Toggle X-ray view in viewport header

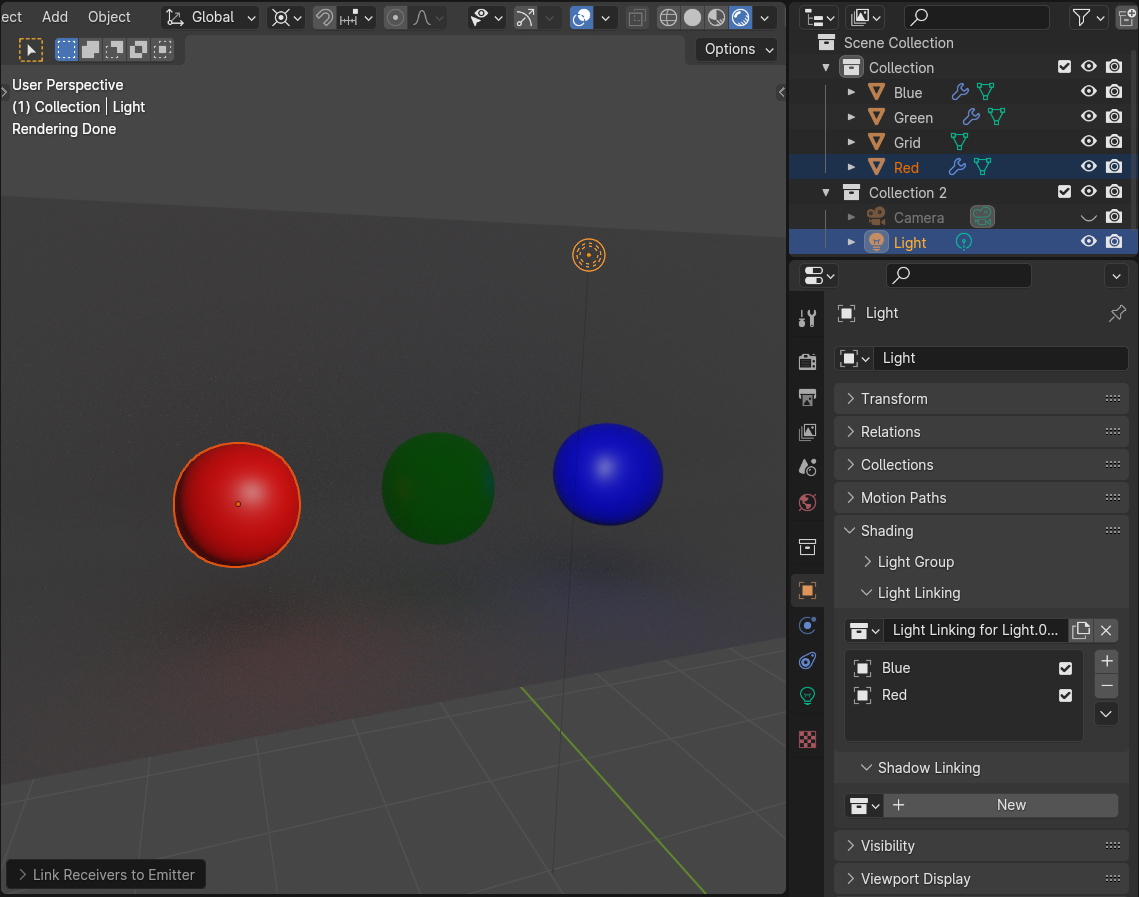click(637, 17)
